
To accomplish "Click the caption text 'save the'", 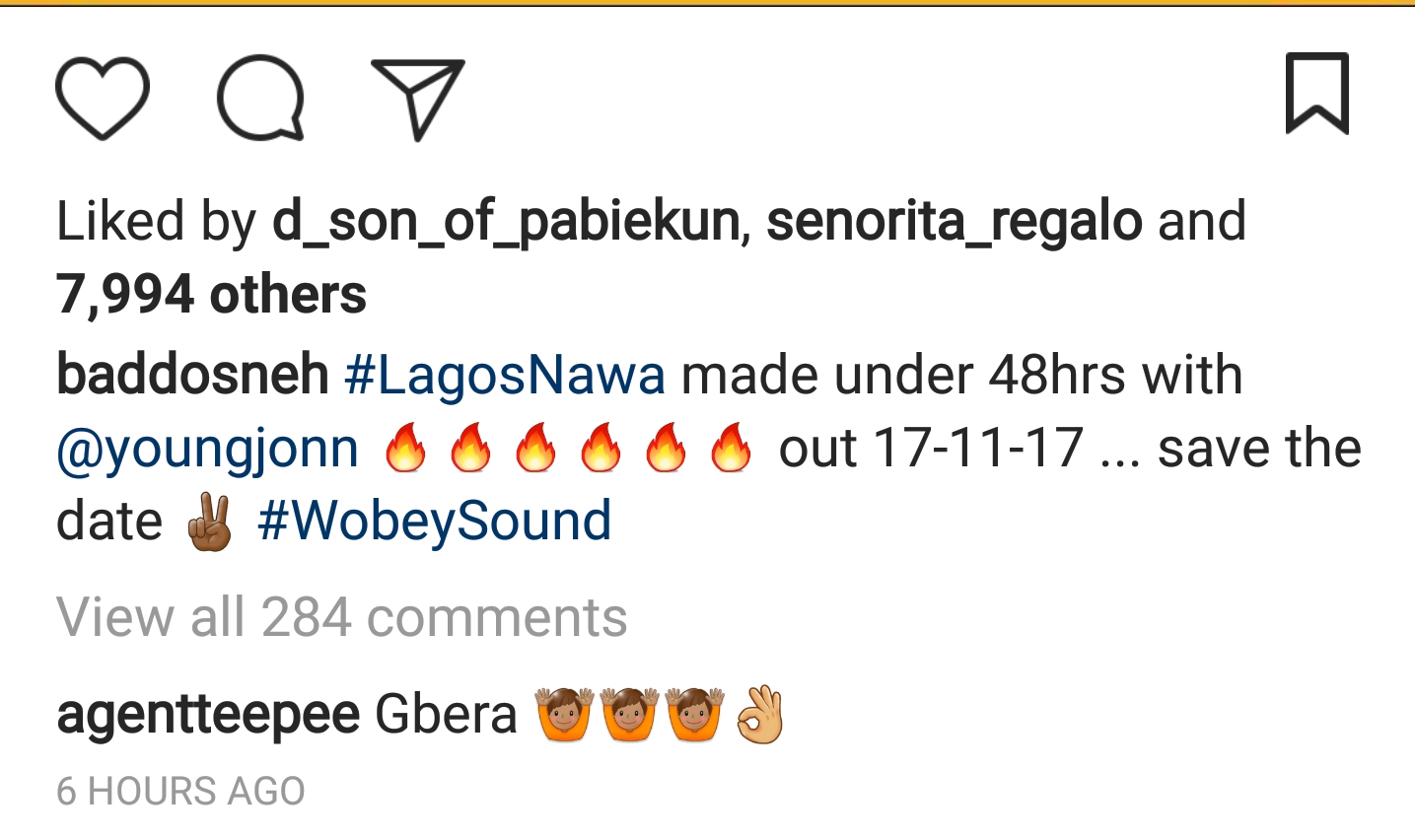I will pos(1259,450).
